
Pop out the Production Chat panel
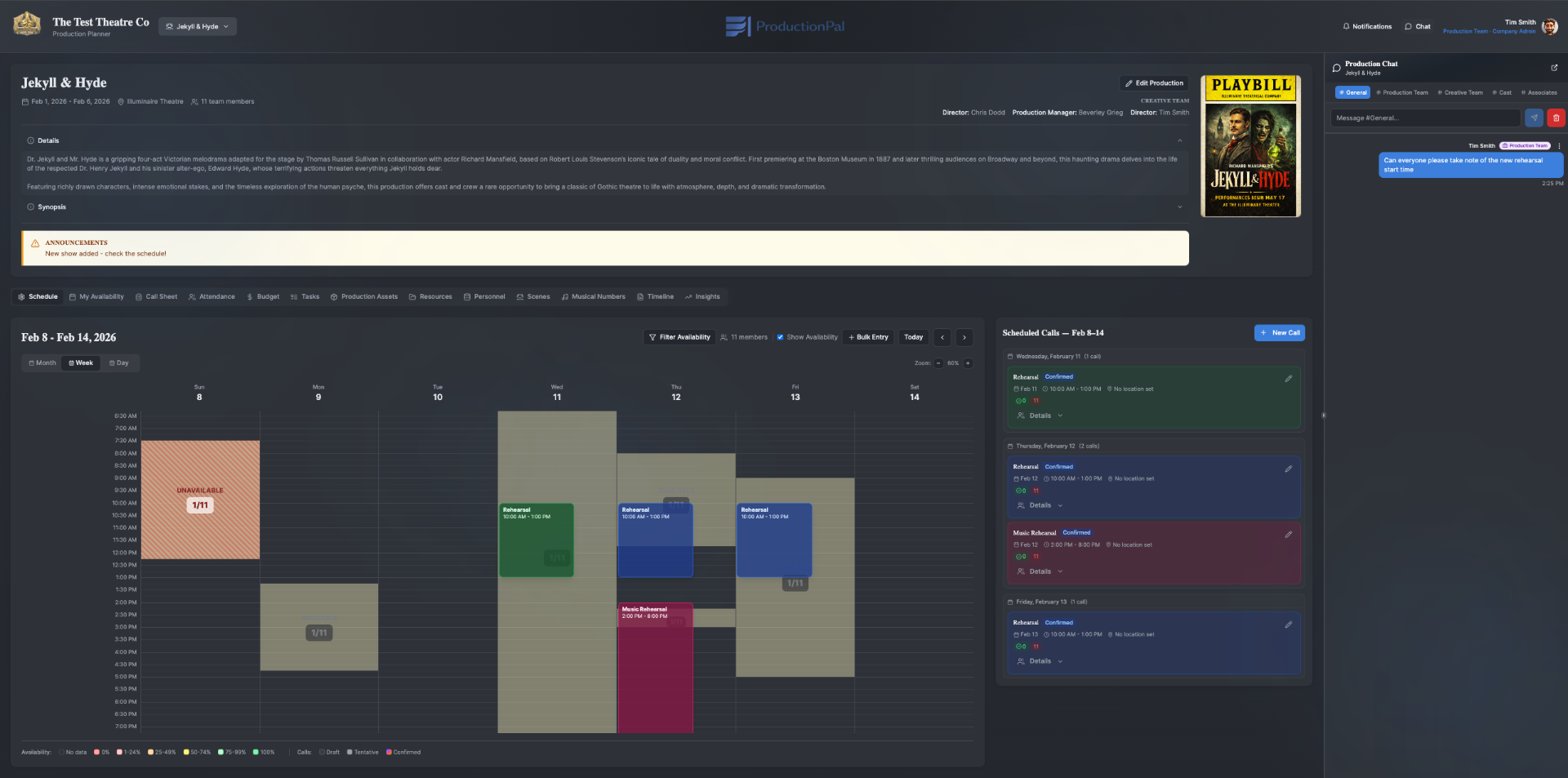coord(1553,68)
